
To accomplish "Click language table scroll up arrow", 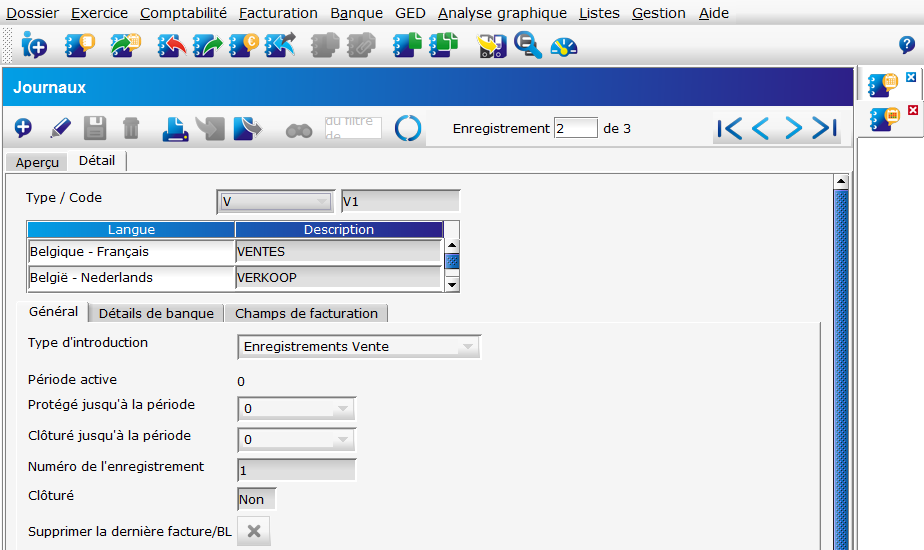I will pos(452,245).
